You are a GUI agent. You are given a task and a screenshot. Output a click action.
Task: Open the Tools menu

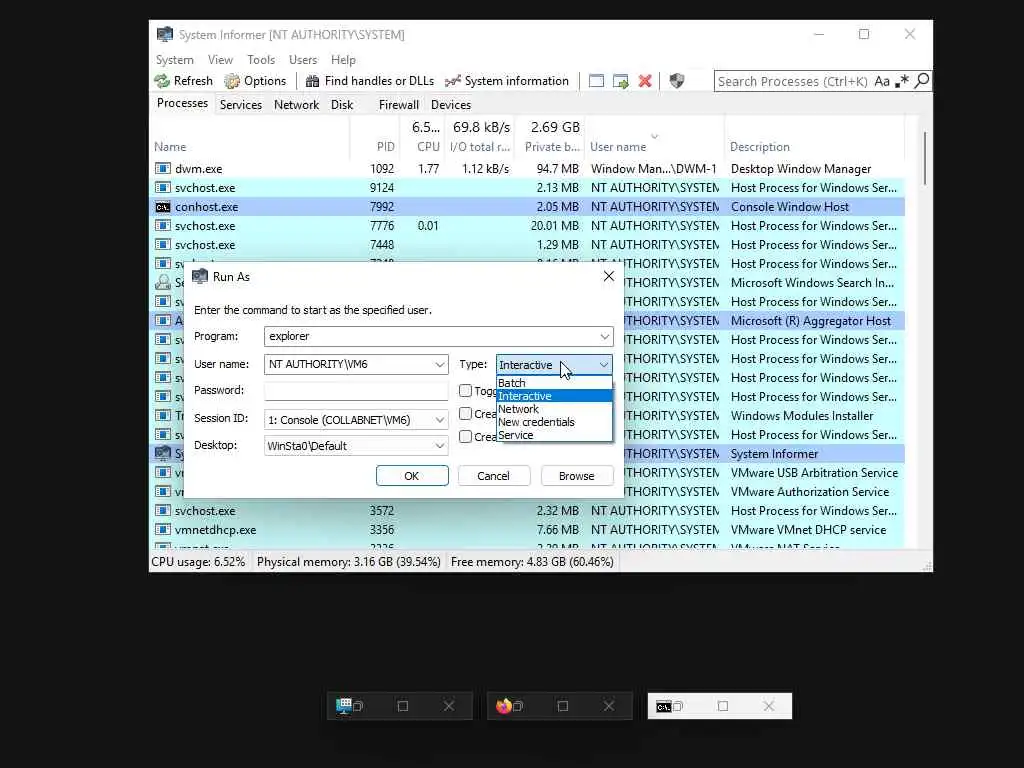coord(261,59)
